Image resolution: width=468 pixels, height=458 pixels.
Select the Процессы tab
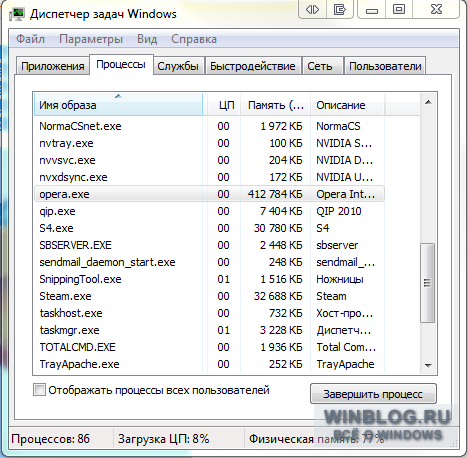click(121, 64)
